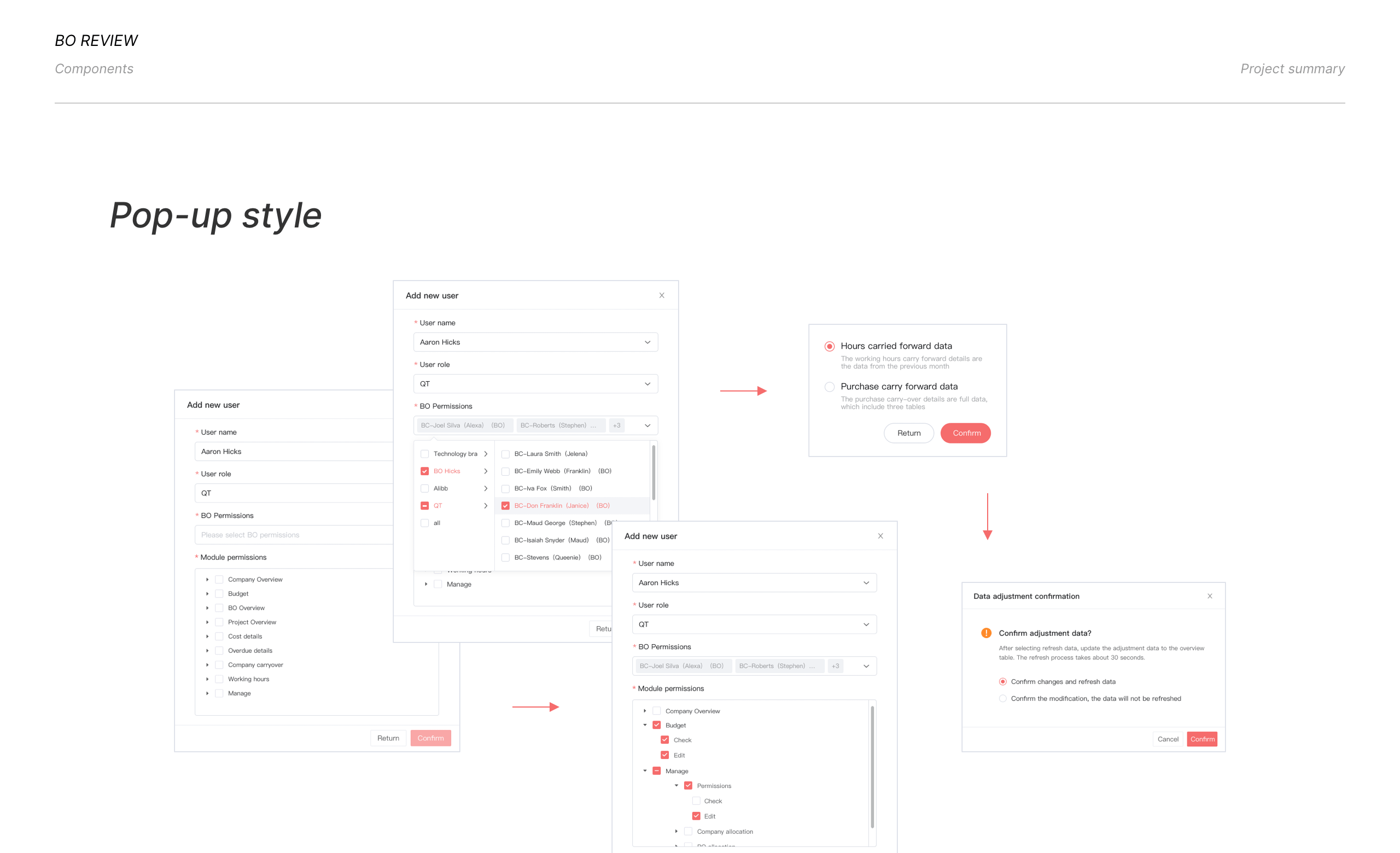
Task: Expand the BO Hicks cascader arrow
Action: (x=486, y=471)
